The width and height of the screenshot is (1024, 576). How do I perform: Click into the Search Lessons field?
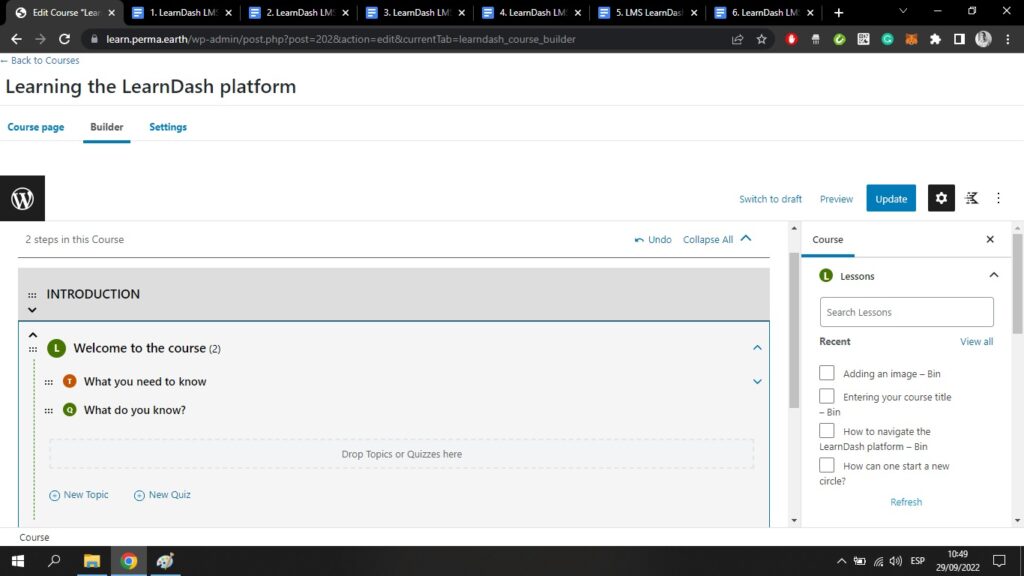[906, 312]
